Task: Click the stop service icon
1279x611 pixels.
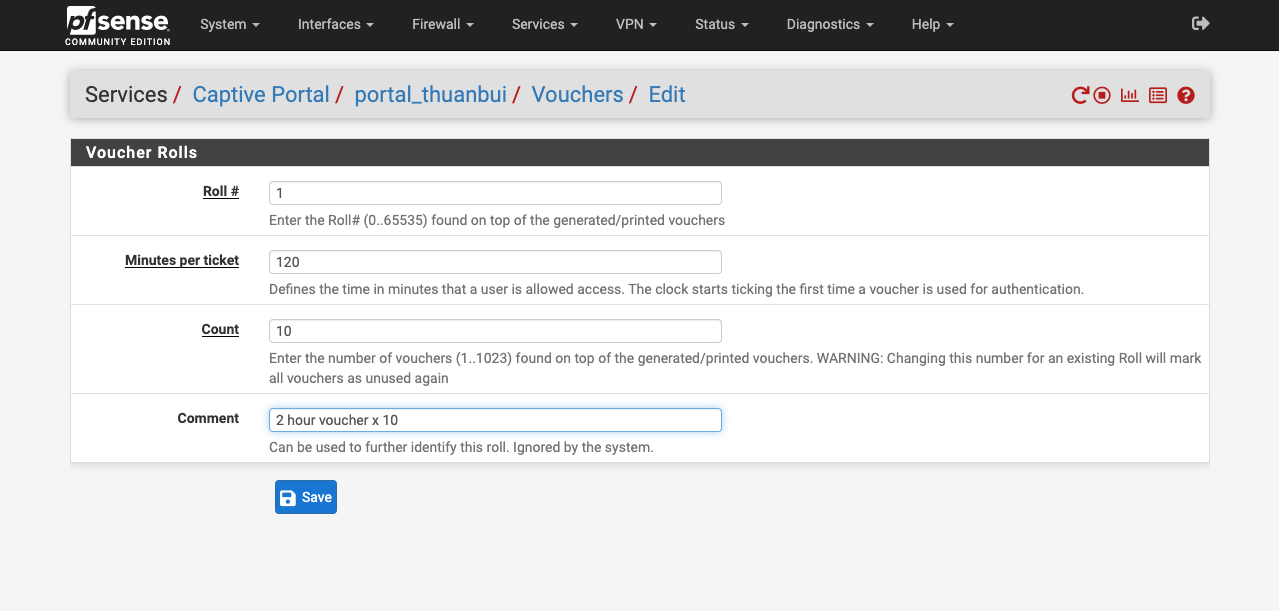Action: (x=1102, y=96)
